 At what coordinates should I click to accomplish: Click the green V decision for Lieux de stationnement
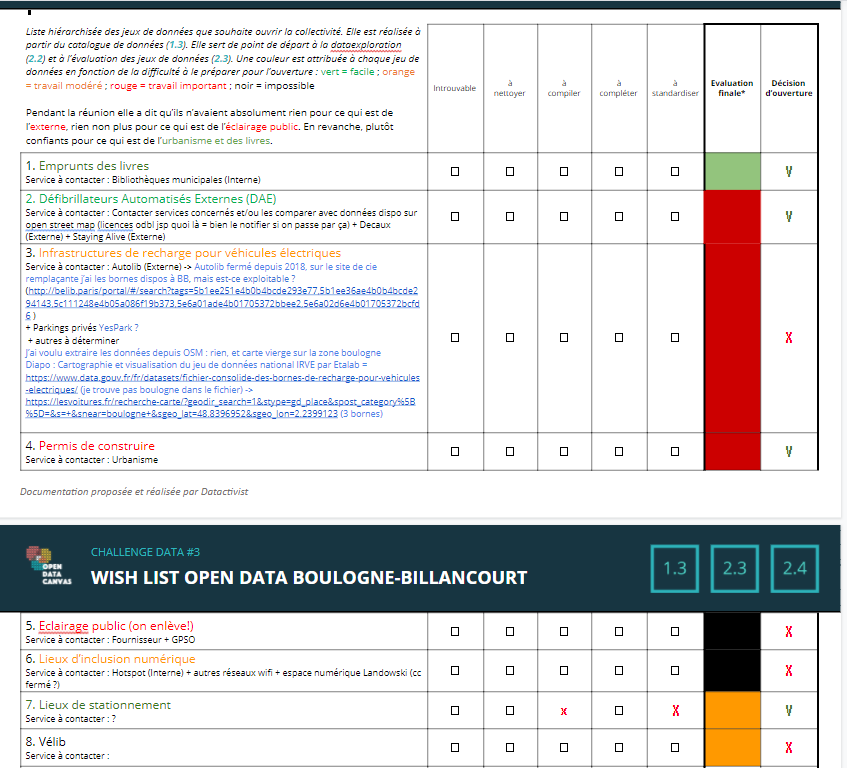coord(789,711)
